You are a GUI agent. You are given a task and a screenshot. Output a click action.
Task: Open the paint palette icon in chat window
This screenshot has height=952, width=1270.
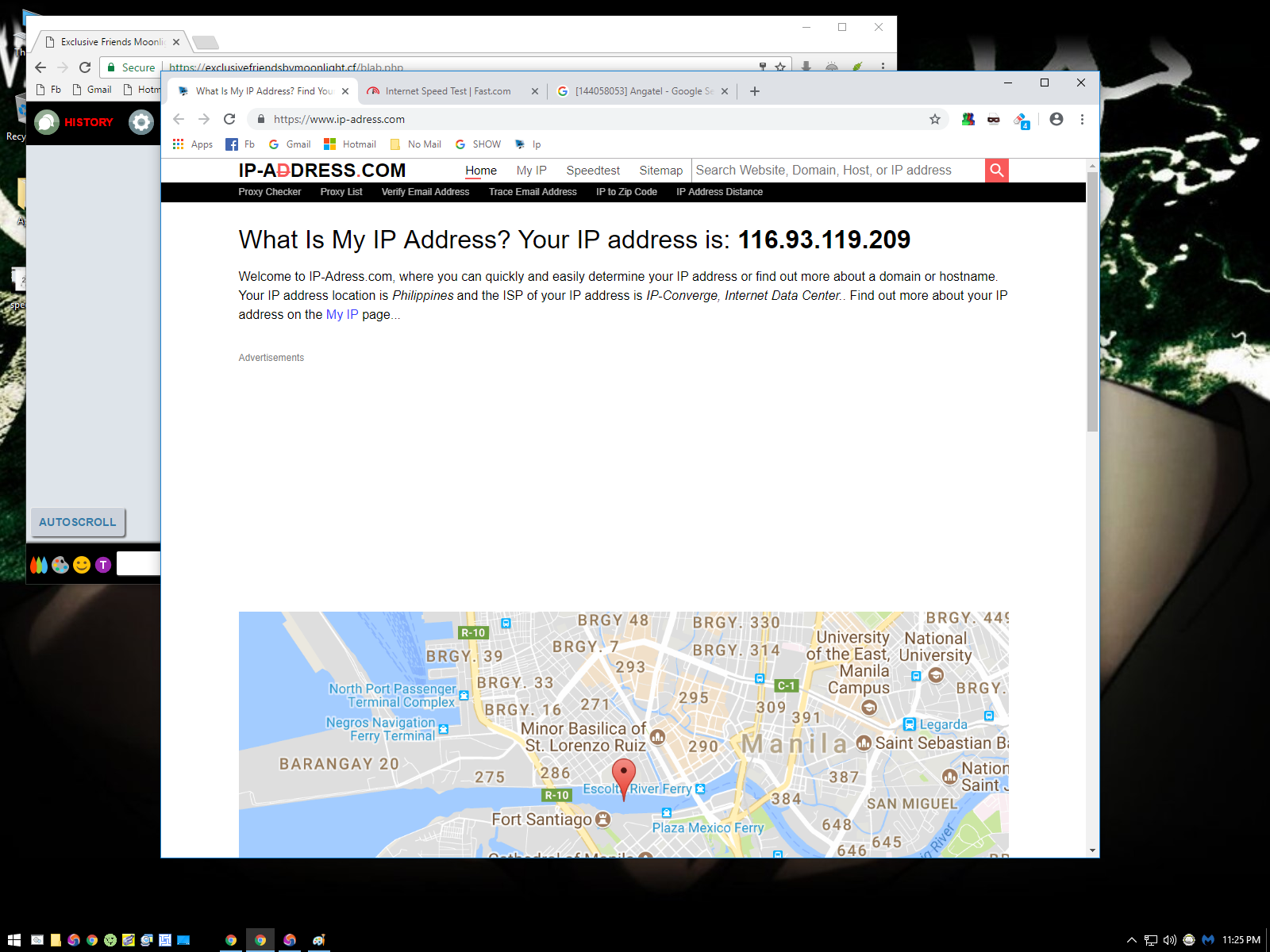60,565
